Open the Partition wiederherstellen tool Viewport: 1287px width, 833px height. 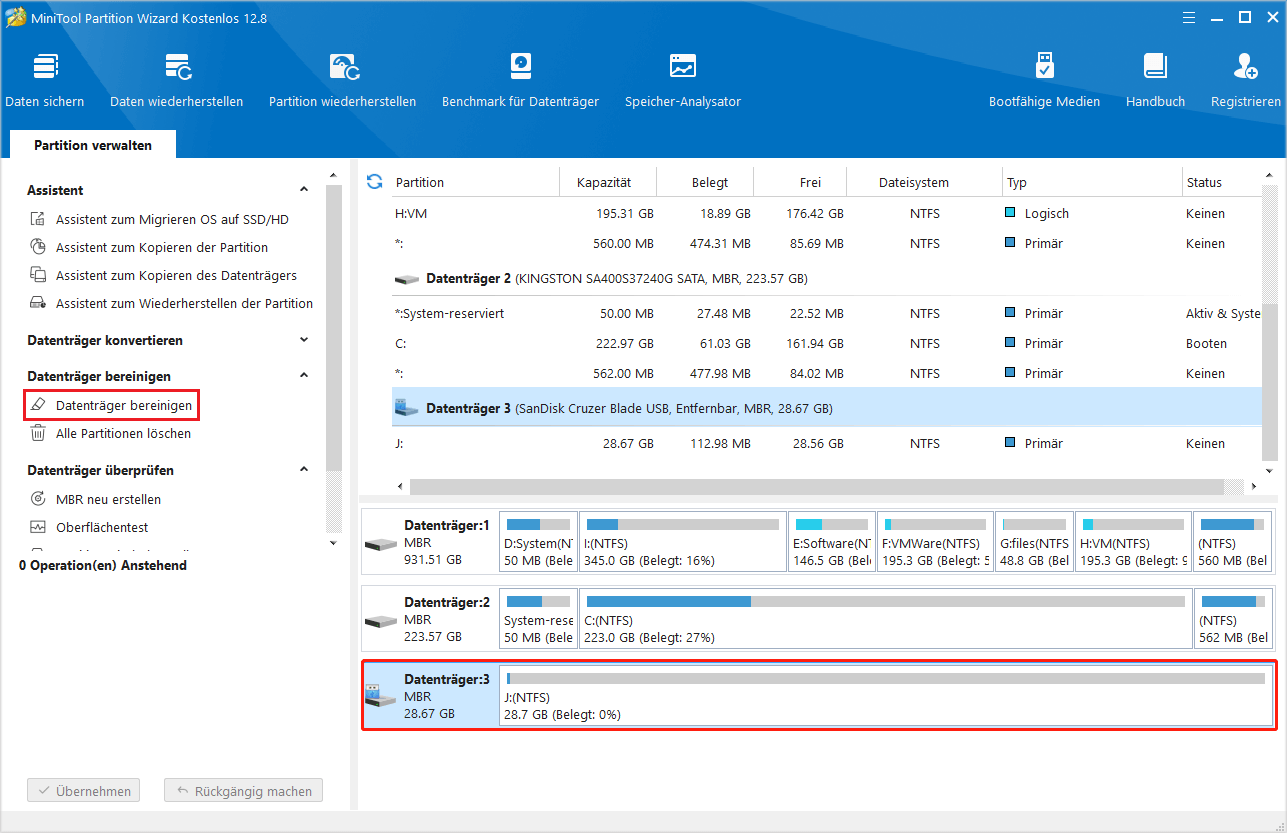point(343,80)
